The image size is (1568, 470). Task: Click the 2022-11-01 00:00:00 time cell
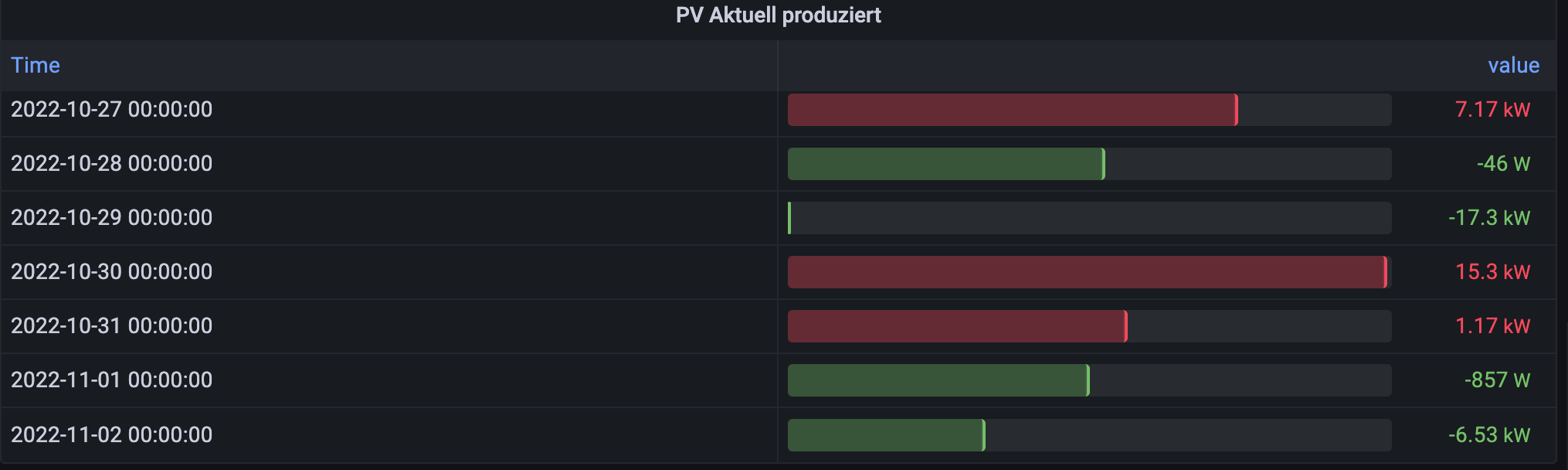pos(111,380)
